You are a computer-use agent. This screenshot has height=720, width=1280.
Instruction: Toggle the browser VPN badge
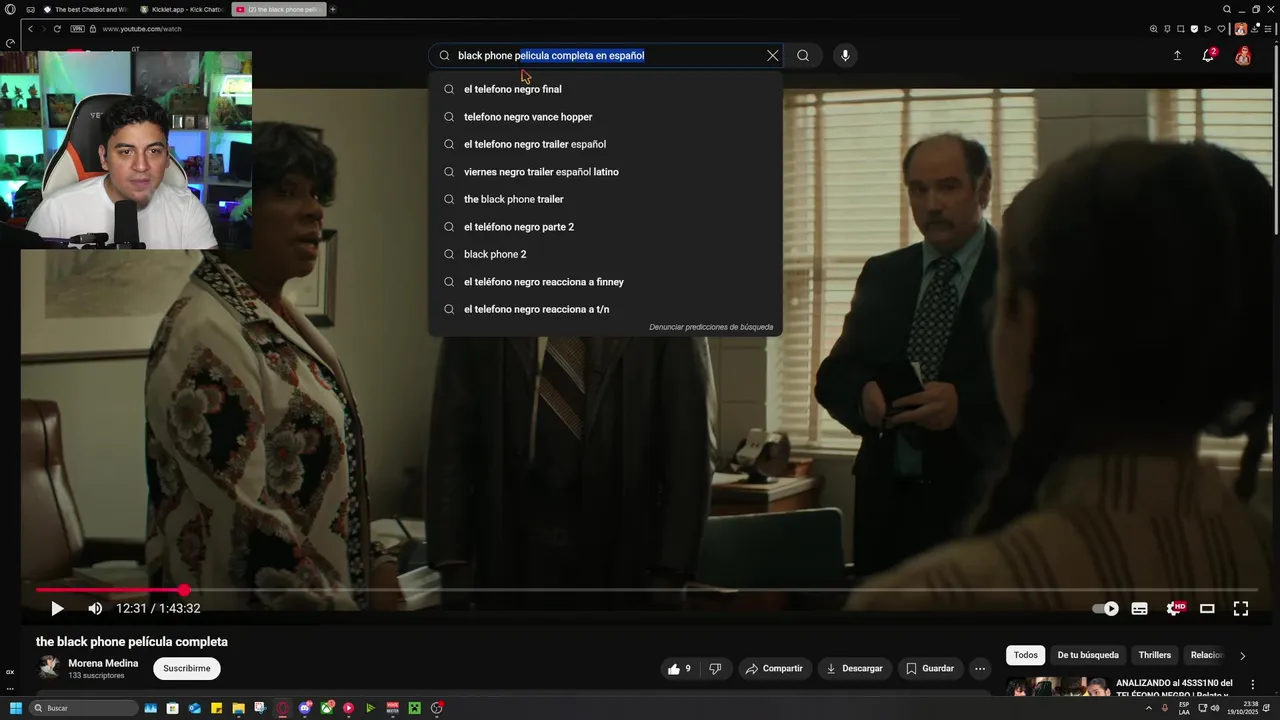[x=78, y=29]
